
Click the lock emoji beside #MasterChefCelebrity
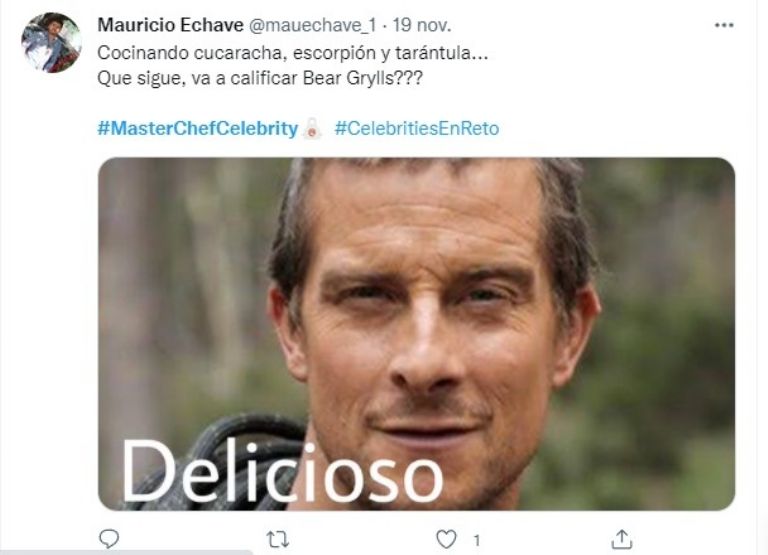pyautogui.click(x=312, y=128)
